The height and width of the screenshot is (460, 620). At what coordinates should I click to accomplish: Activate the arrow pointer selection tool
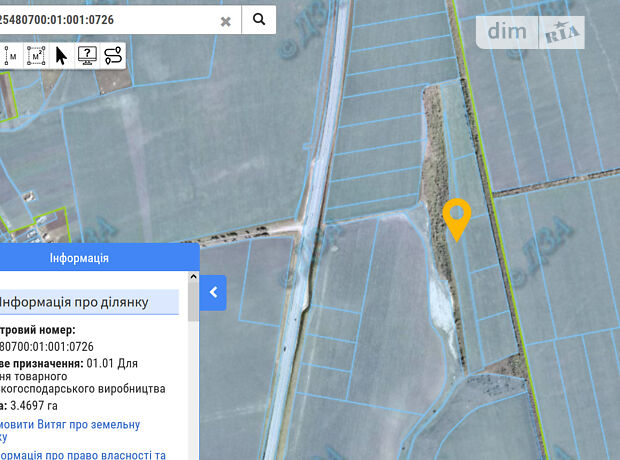(x=61, y=56)
